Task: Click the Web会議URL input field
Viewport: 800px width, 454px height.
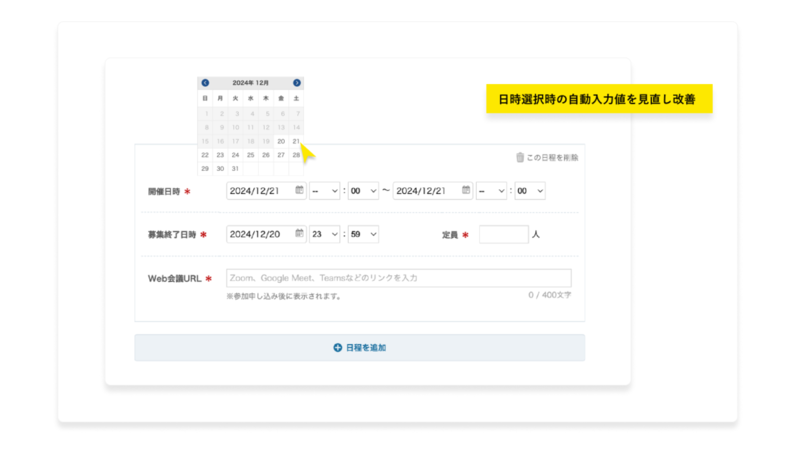Action: point(399,278)
